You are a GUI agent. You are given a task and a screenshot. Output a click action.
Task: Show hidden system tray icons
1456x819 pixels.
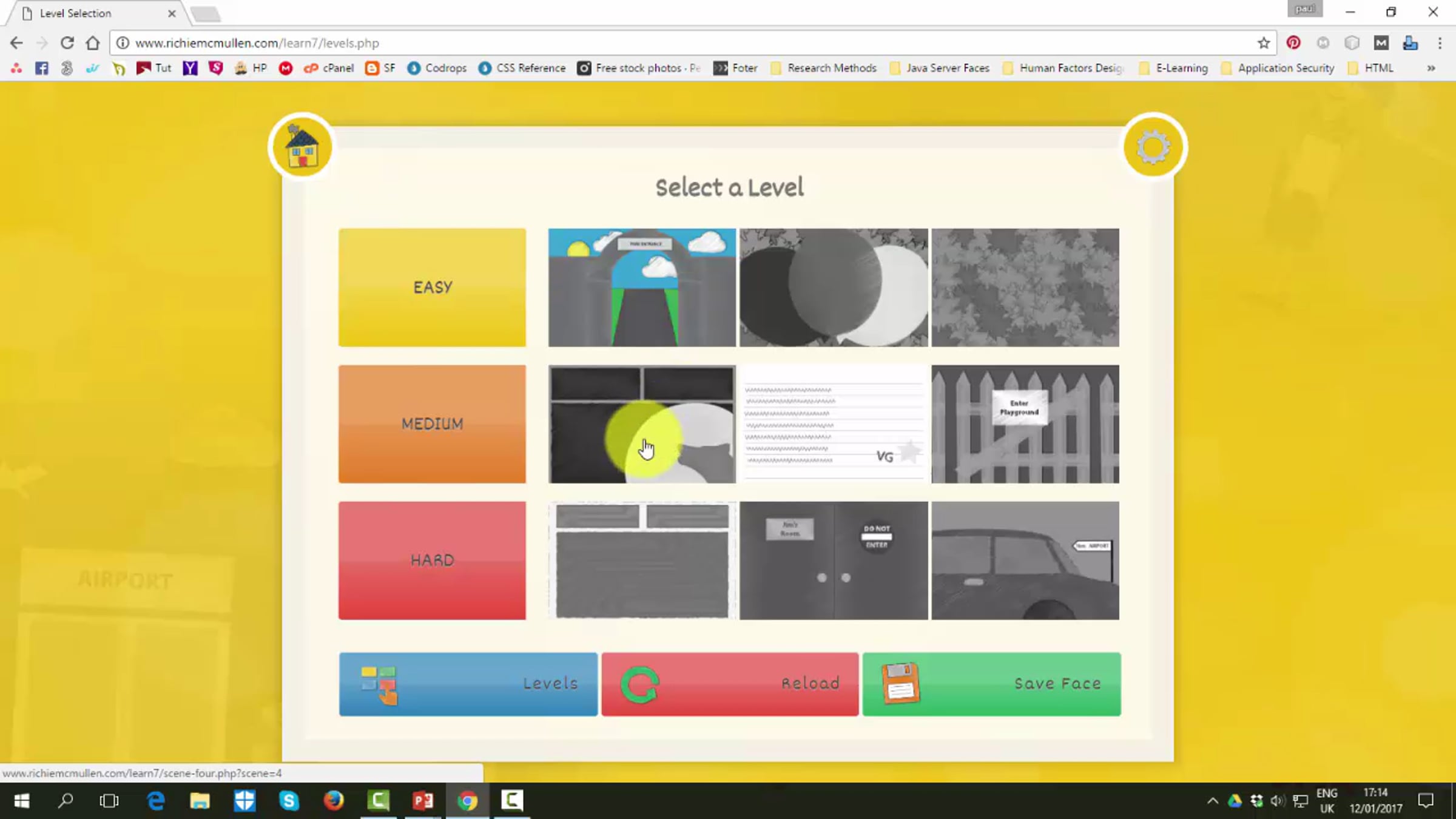pos(1212,801)
